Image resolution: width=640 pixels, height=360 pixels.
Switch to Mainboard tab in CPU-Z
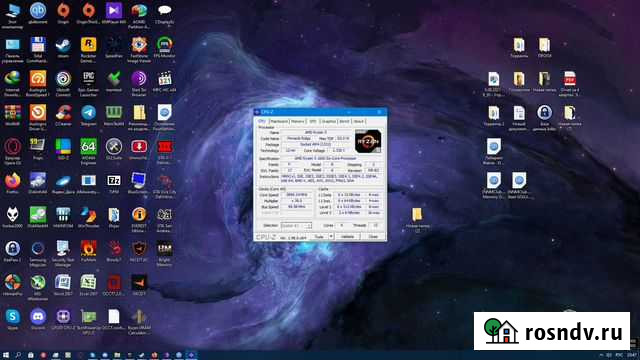click(279, 121)
